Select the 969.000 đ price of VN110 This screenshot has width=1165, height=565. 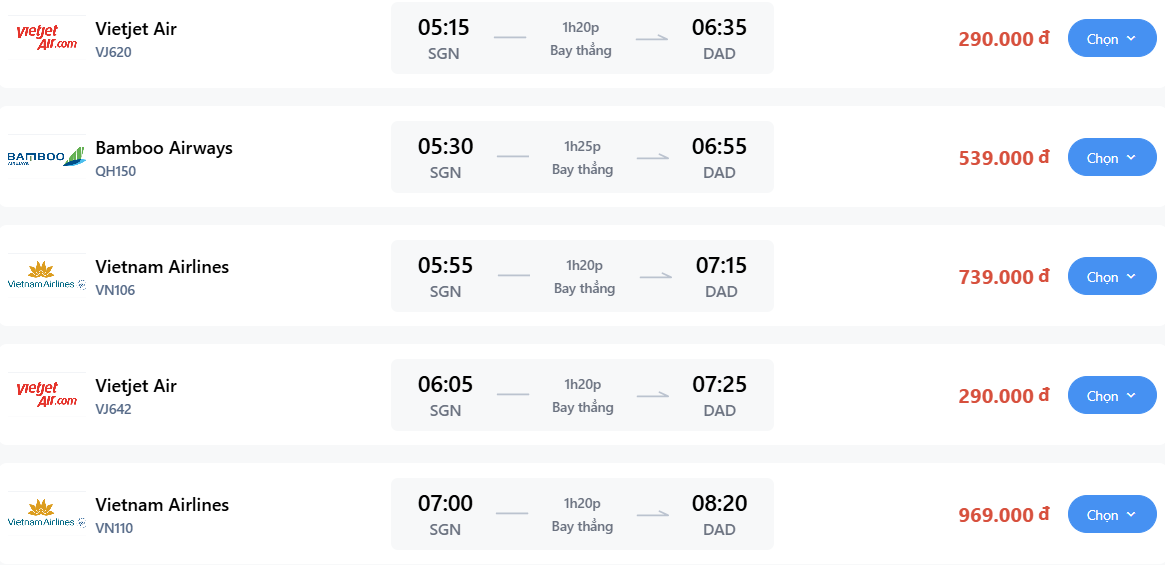tap(1004, 514)
